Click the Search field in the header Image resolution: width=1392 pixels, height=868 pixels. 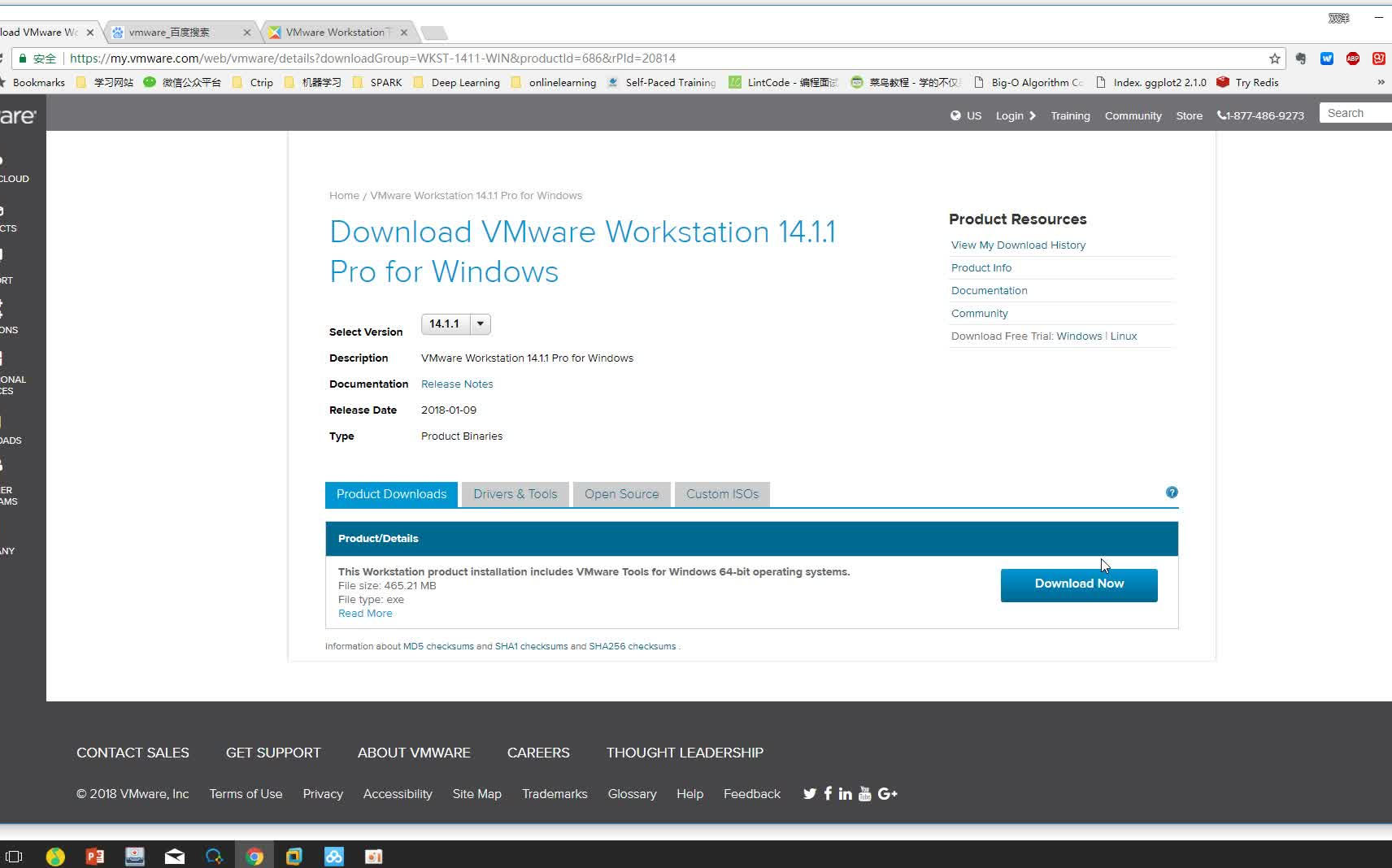tap(1355, 113)
